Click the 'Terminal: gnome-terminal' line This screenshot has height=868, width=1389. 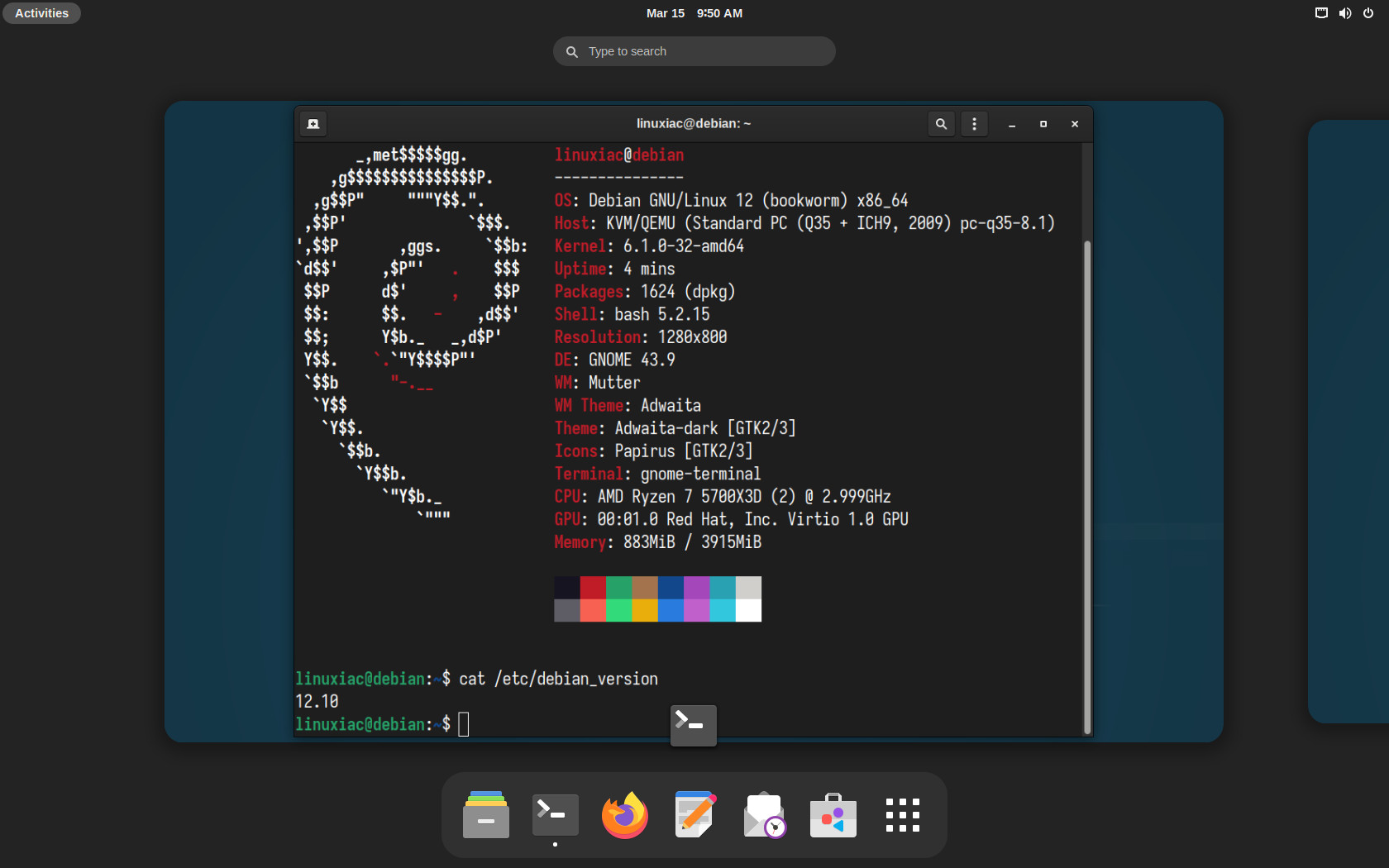657,475
